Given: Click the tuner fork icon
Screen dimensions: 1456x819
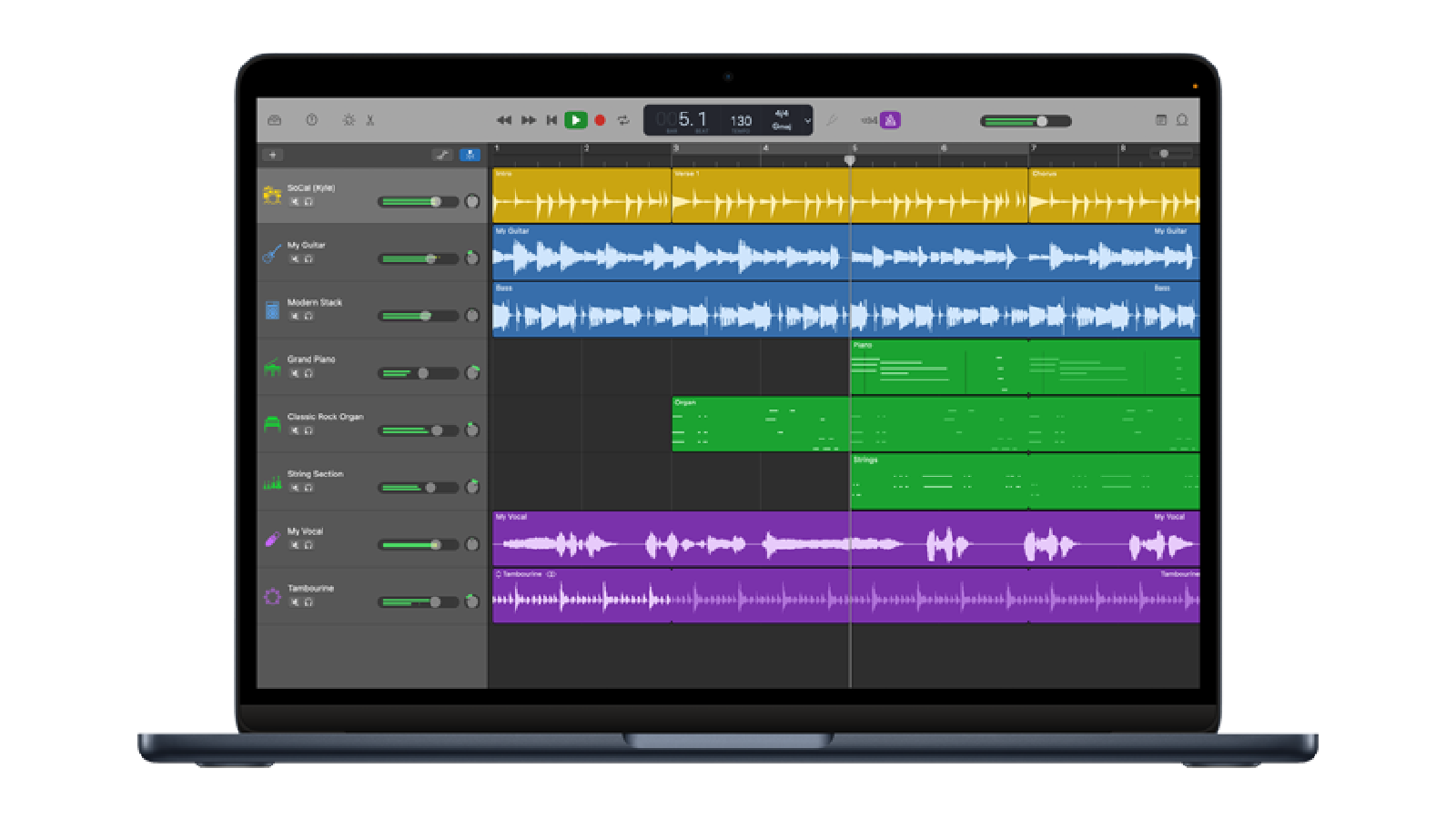Looking at the screenshot, I should coord(832,120).
